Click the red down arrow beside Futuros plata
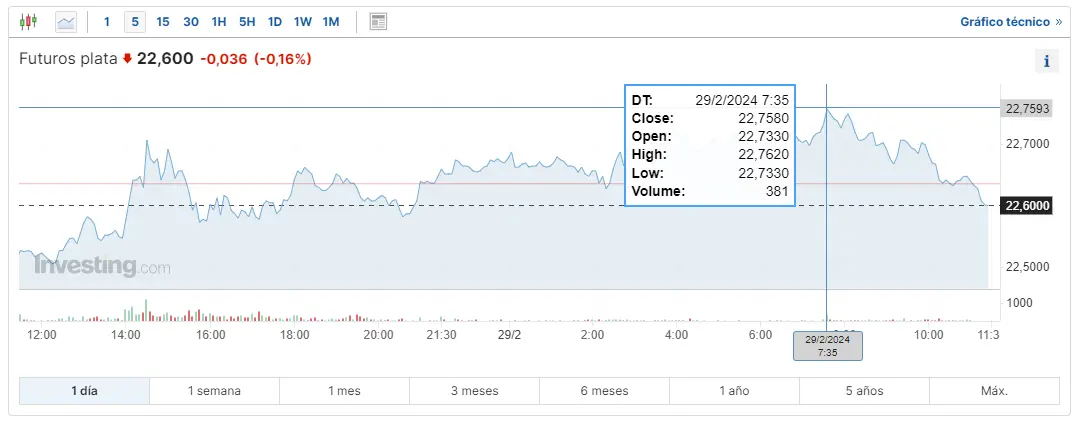 click(x=127, y=59)
